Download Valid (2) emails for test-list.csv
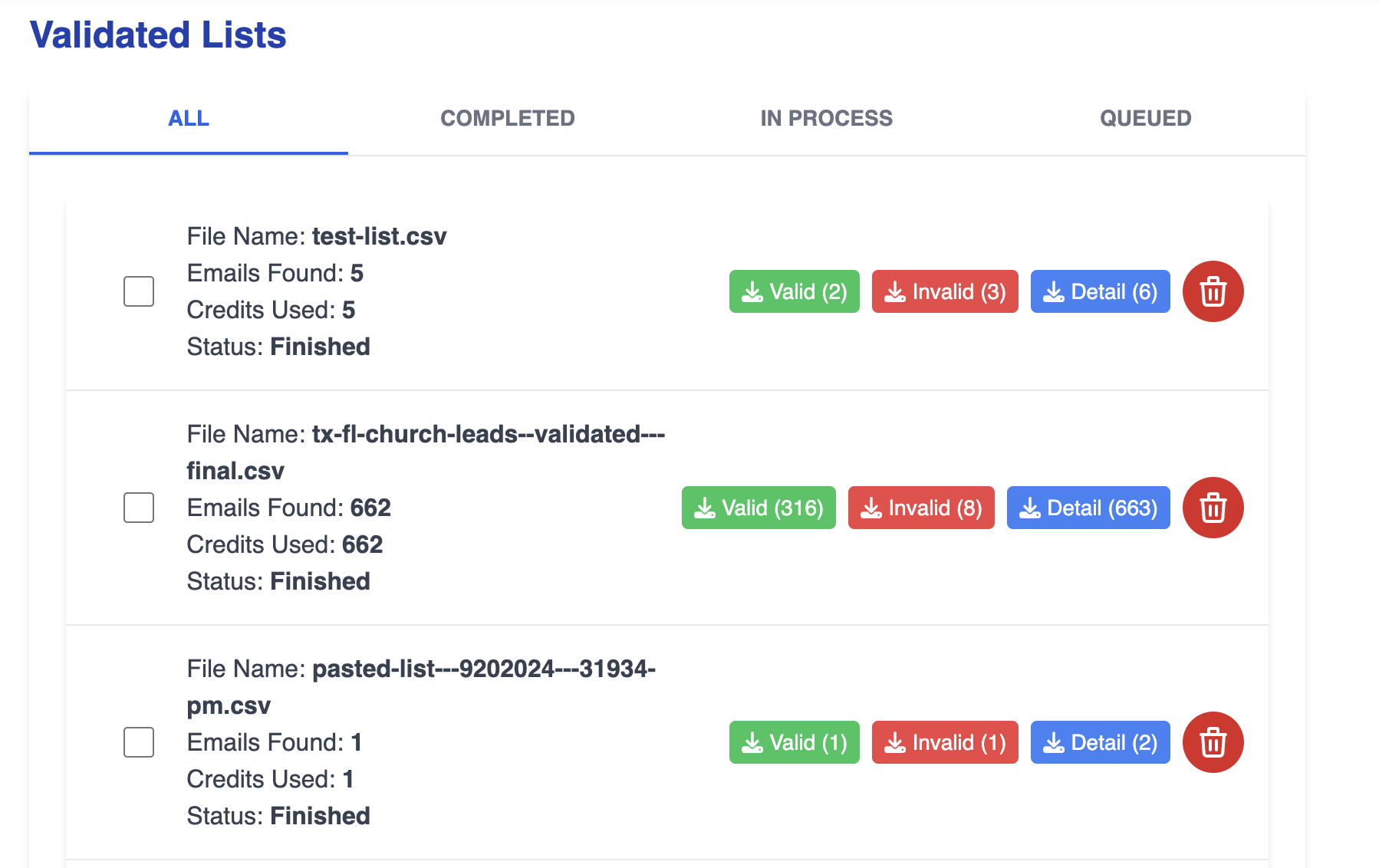The image size is (1379, 868). (x=794, y=291)
